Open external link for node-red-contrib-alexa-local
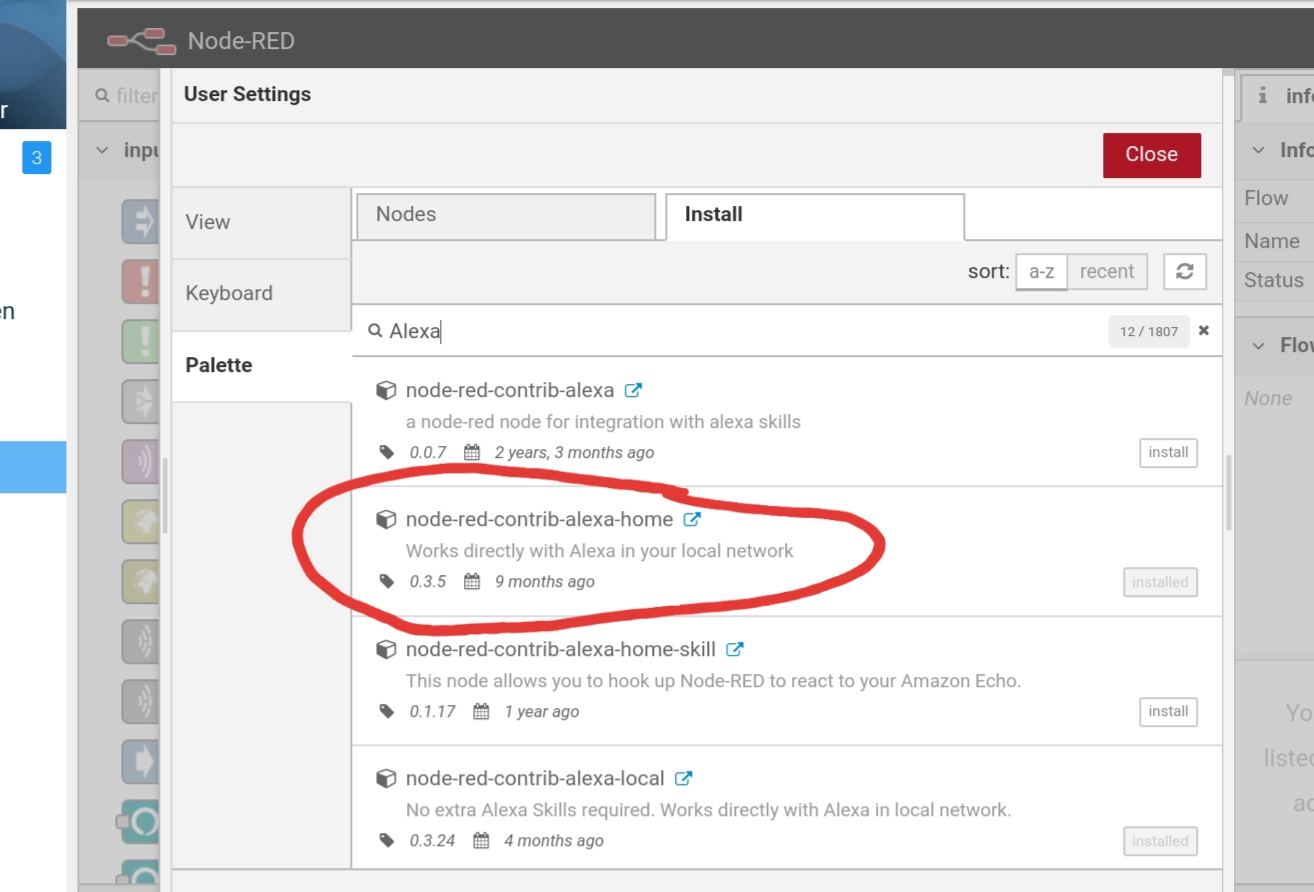Viewport: 1314px width, 892px height. 684,778
